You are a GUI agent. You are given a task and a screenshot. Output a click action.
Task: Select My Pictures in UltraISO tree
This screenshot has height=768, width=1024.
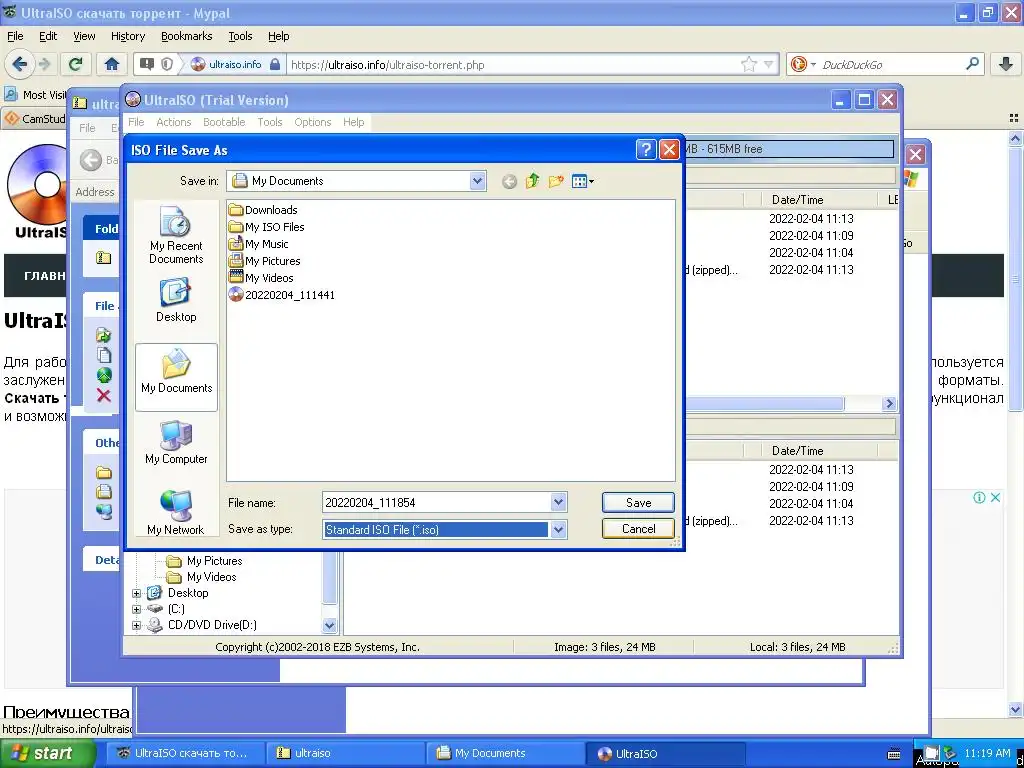tap(205, 561)
